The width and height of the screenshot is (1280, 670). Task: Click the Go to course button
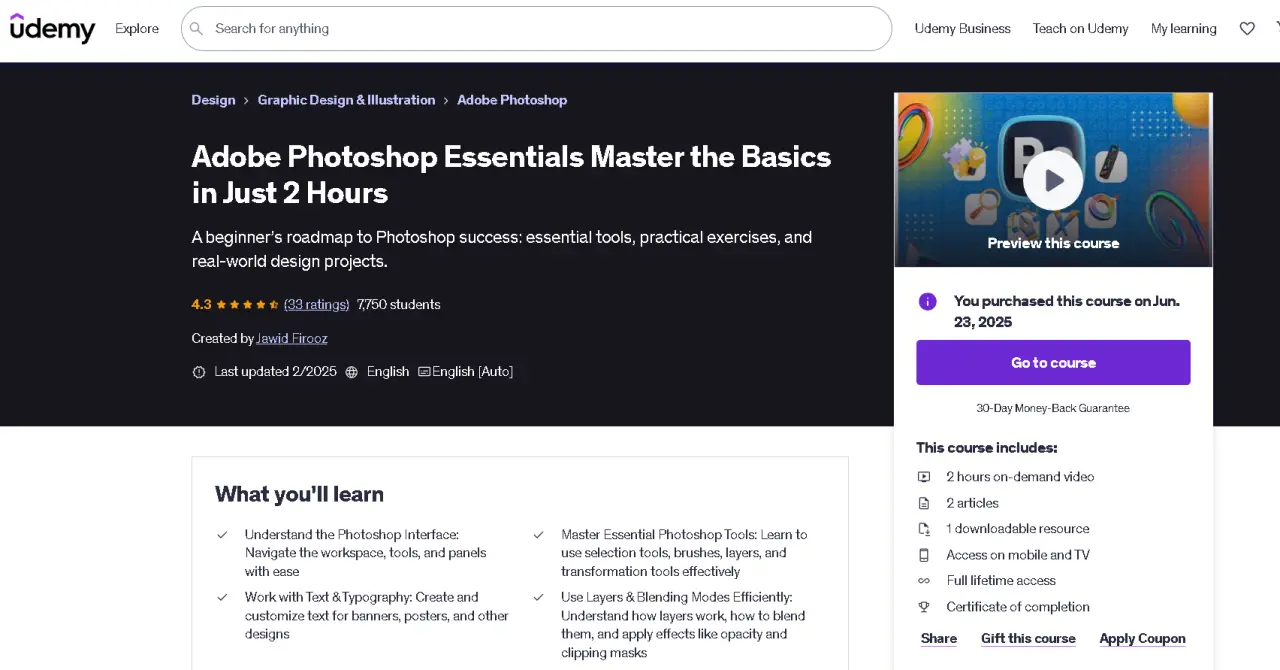coord(1053,363)
